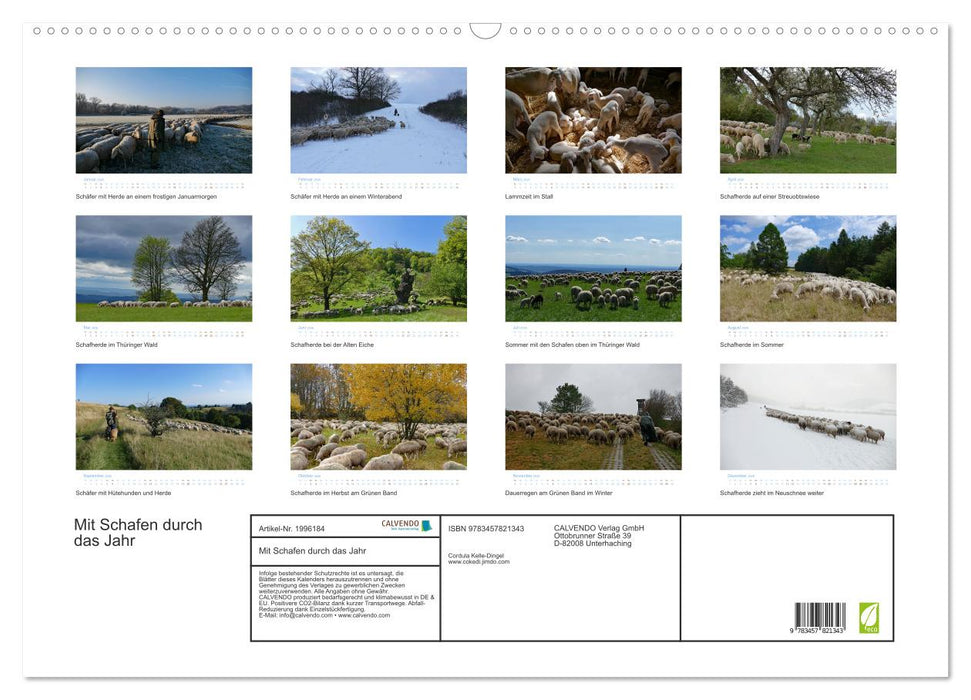Click the CALVENDO logo in the info box

tap(406, 525)
